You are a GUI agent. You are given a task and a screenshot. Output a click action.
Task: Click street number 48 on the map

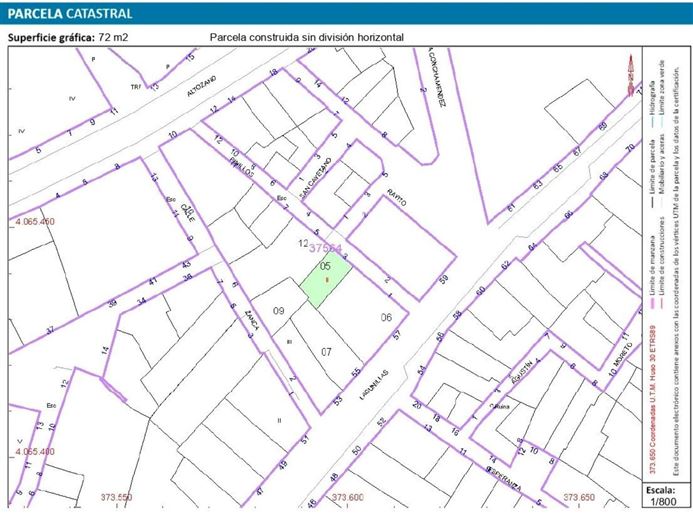[334, 477]
